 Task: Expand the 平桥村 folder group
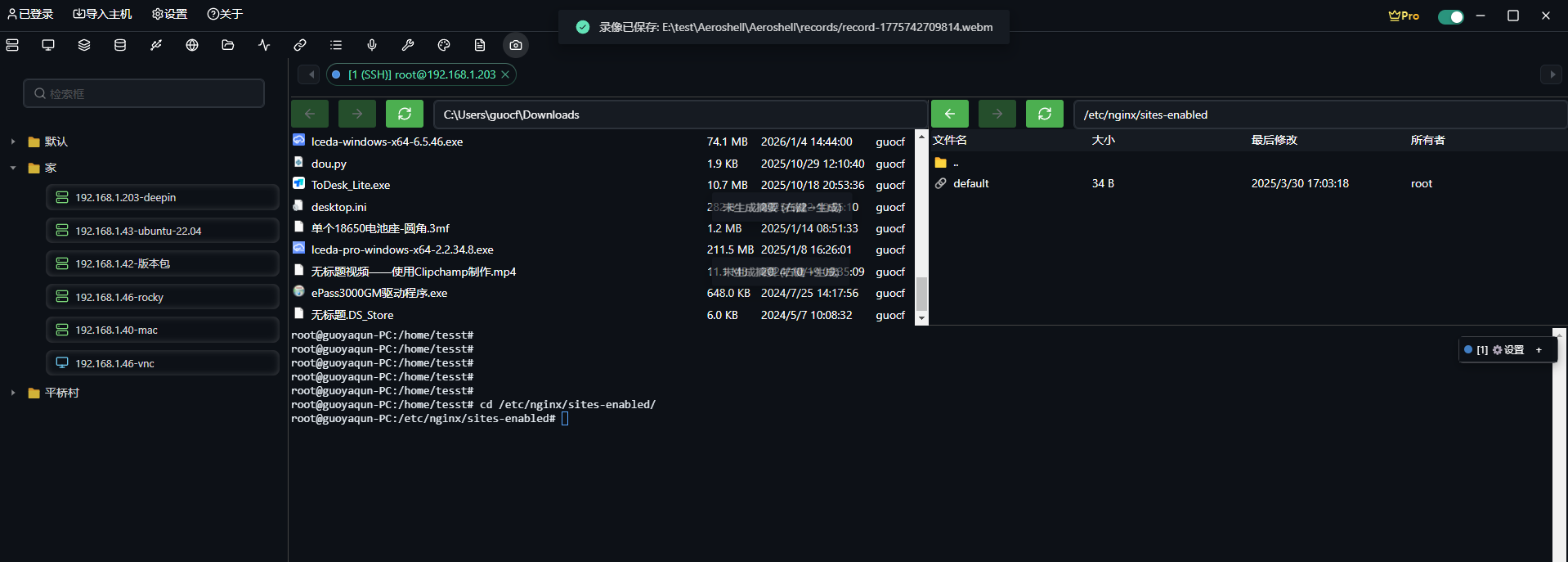(x=13, y=393)
